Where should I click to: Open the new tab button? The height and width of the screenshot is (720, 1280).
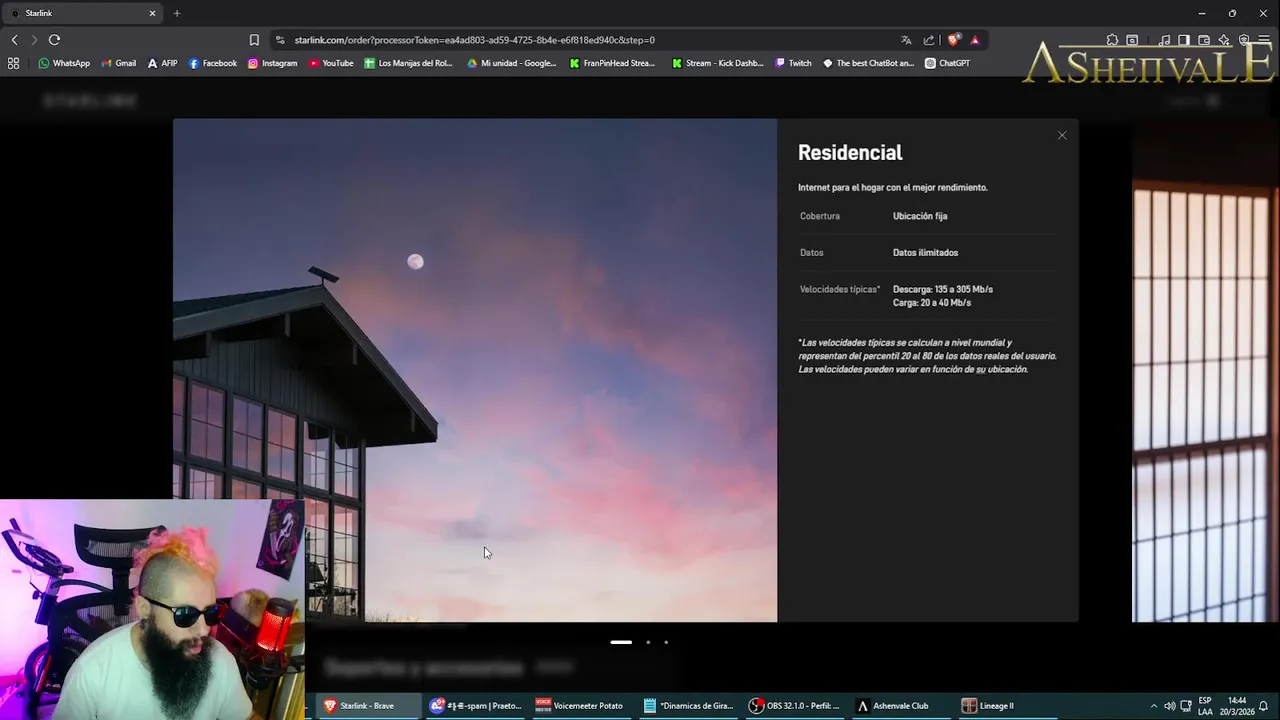pyautogui.click(x=177, y=13)
